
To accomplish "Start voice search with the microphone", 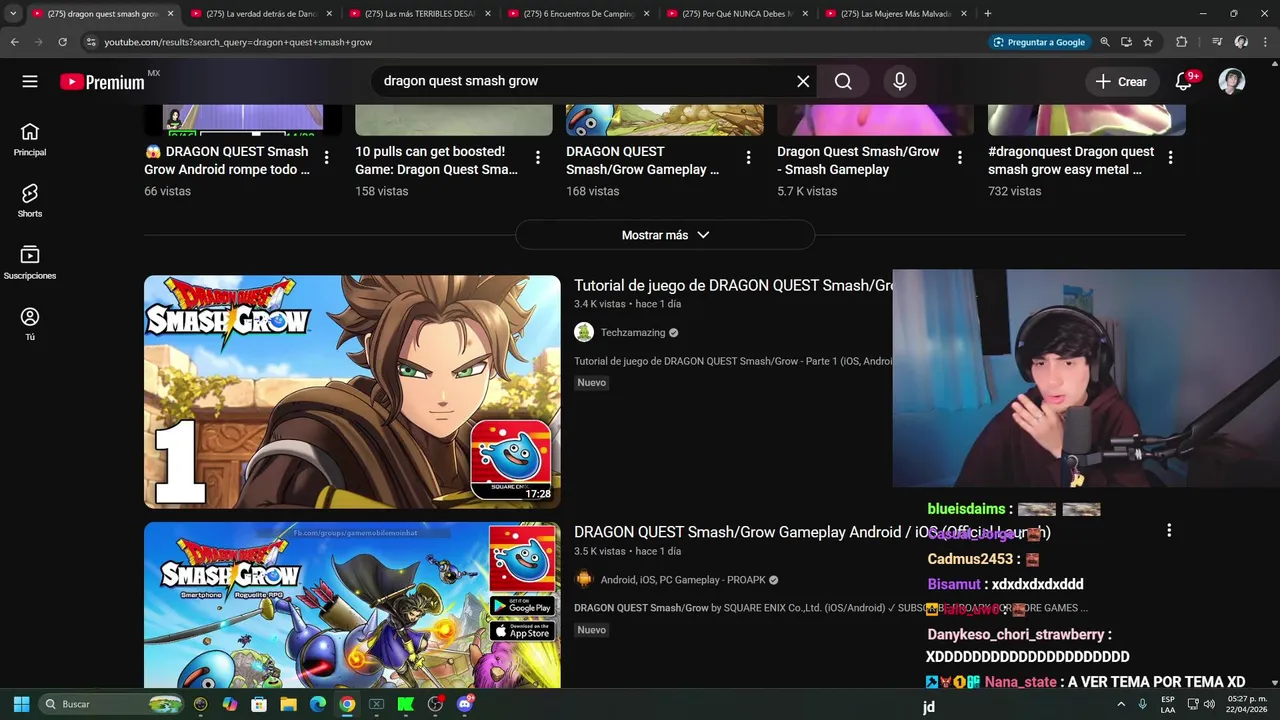I will coord(899,81).
